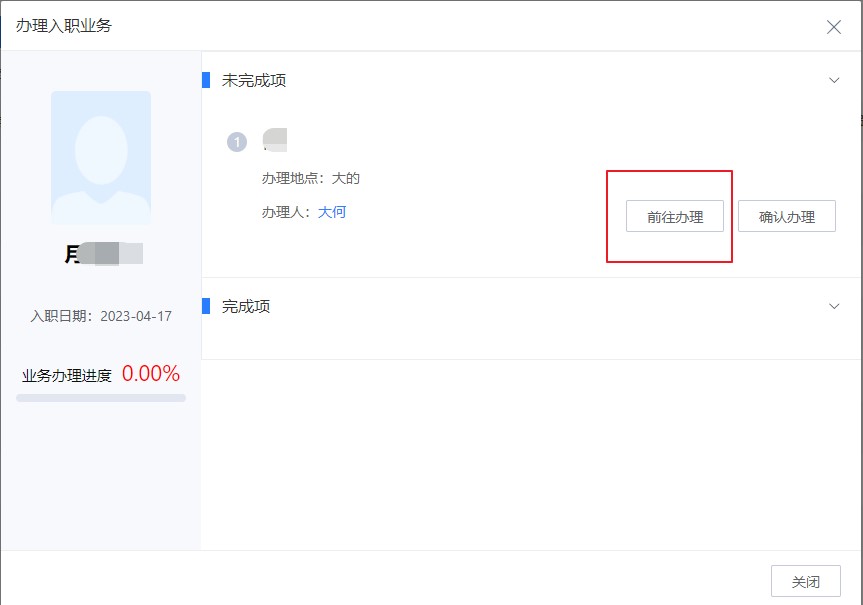
Task: Click the step number 1 indicator
Action: 237,142
